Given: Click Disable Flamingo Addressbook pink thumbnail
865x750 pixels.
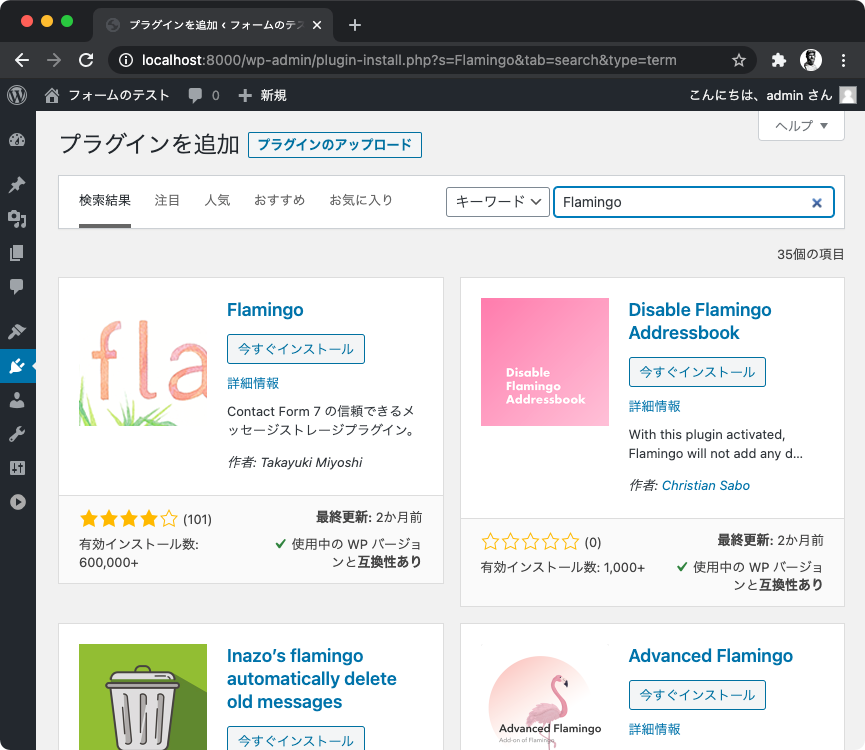Looking at the screenshot, I should click(544, 362).
